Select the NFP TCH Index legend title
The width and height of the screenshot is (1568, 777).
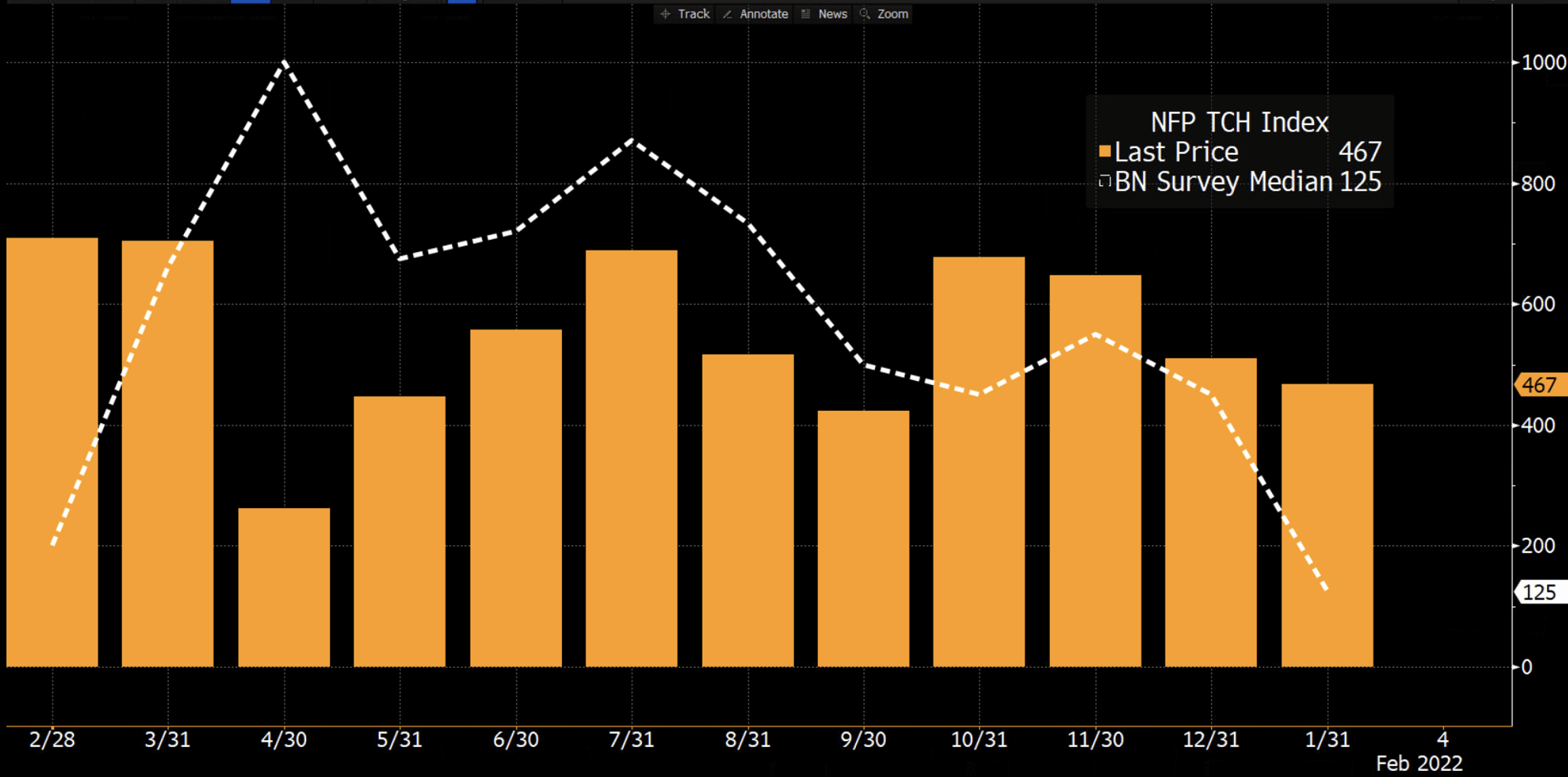point(1239,122)
